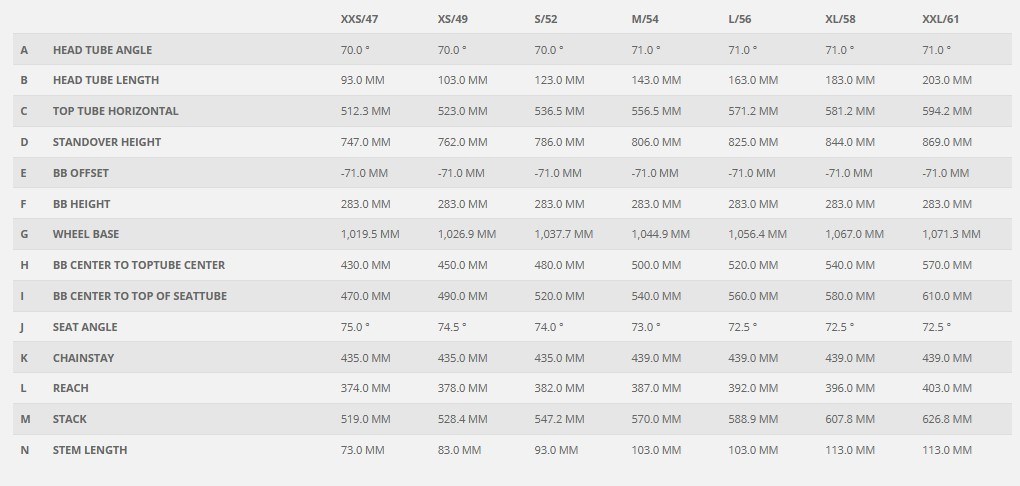Select the HEAD TUBE ANGLE row label
1020x486 pixels.
coord(102,49)
